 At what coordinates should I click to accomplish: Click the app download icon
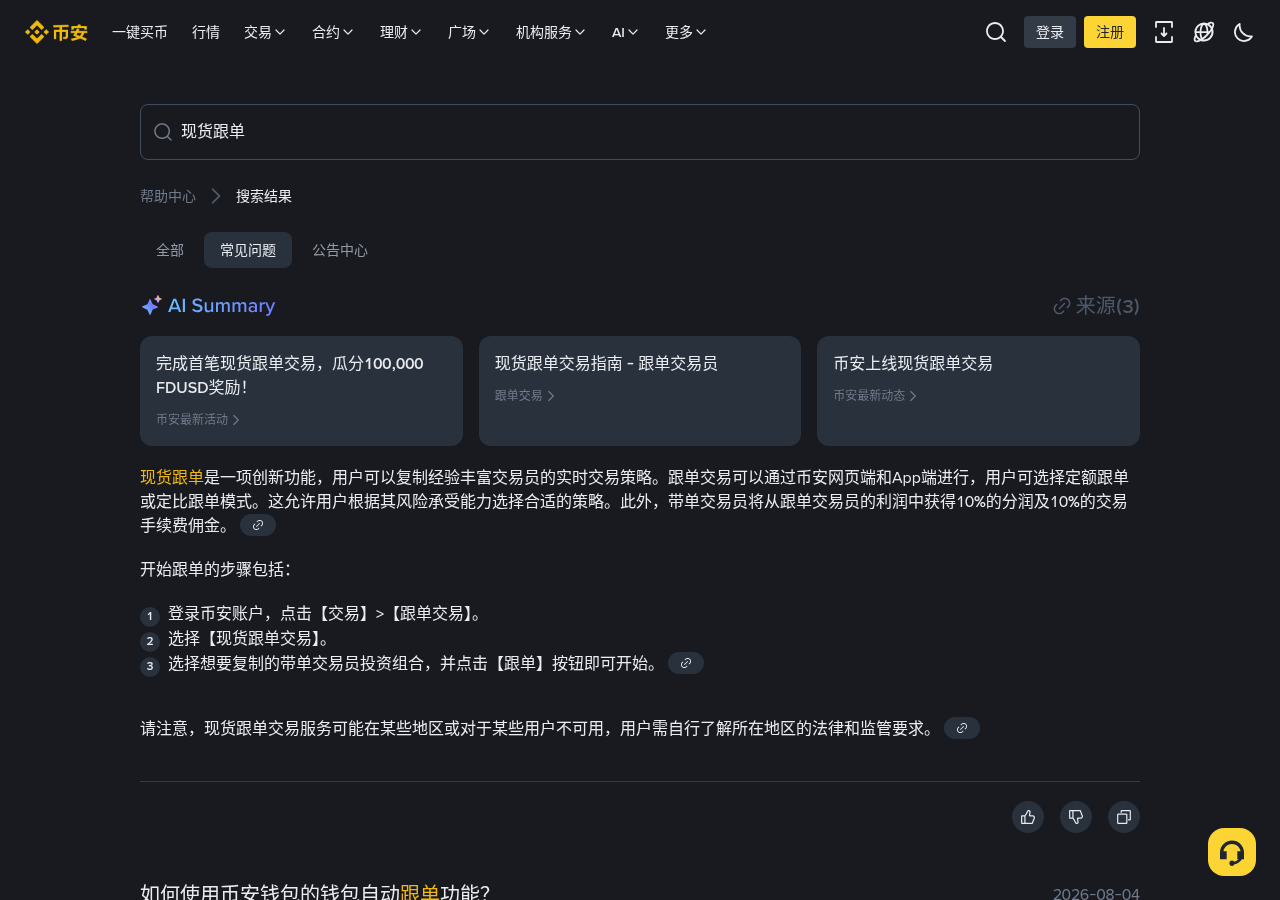click(x=1164, y=32)
